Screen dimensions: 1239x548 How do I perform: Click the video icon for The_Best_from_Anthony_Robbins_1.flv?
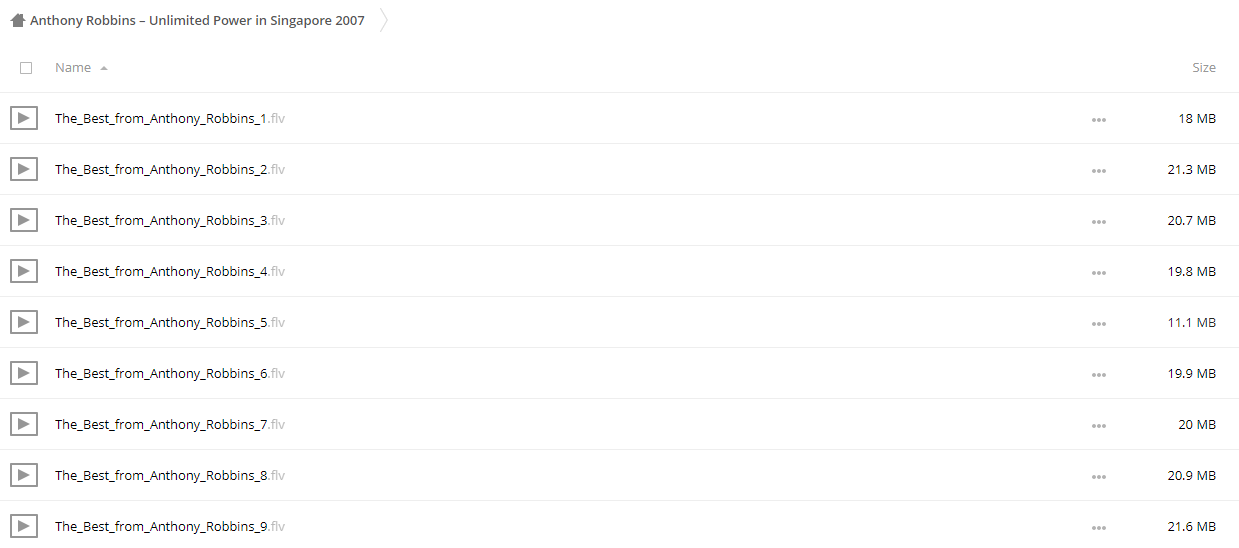pyautogui.click(x=24, y=118)
